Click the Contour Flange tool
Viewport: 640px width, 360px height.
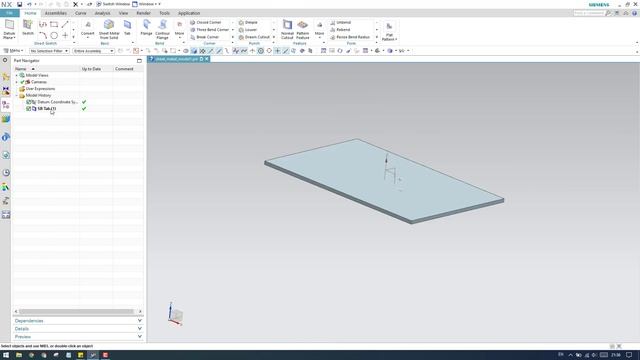pyautogui.click(x=162, y=29)
